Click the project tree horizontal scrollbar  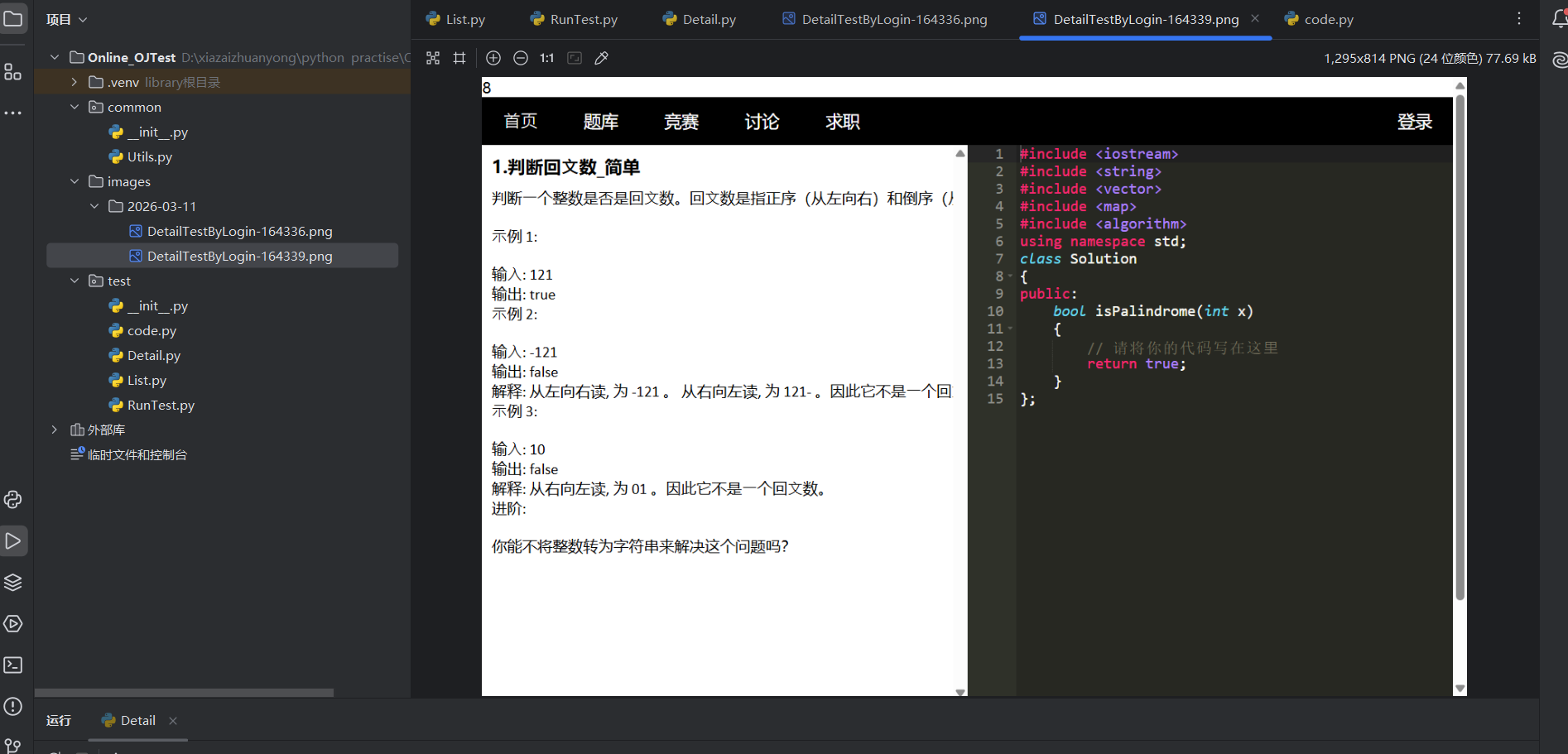184,693
